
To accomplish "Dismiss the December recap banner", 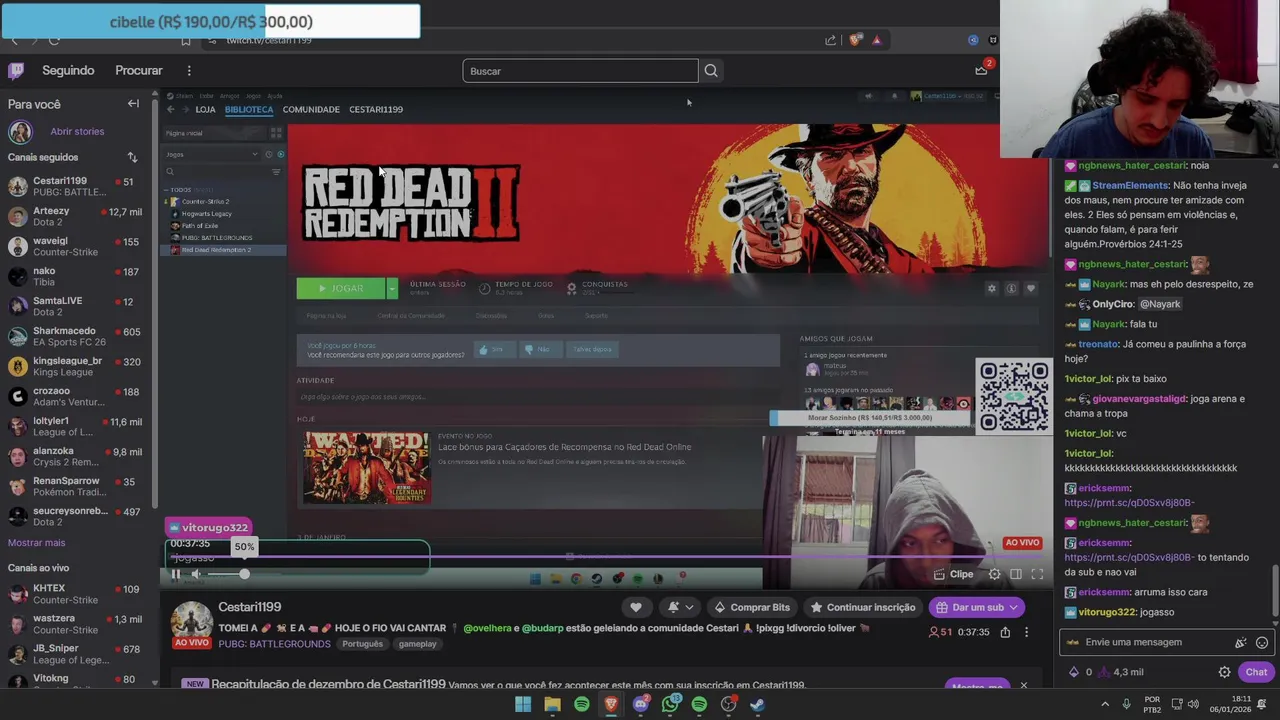I will [1023, 685].
